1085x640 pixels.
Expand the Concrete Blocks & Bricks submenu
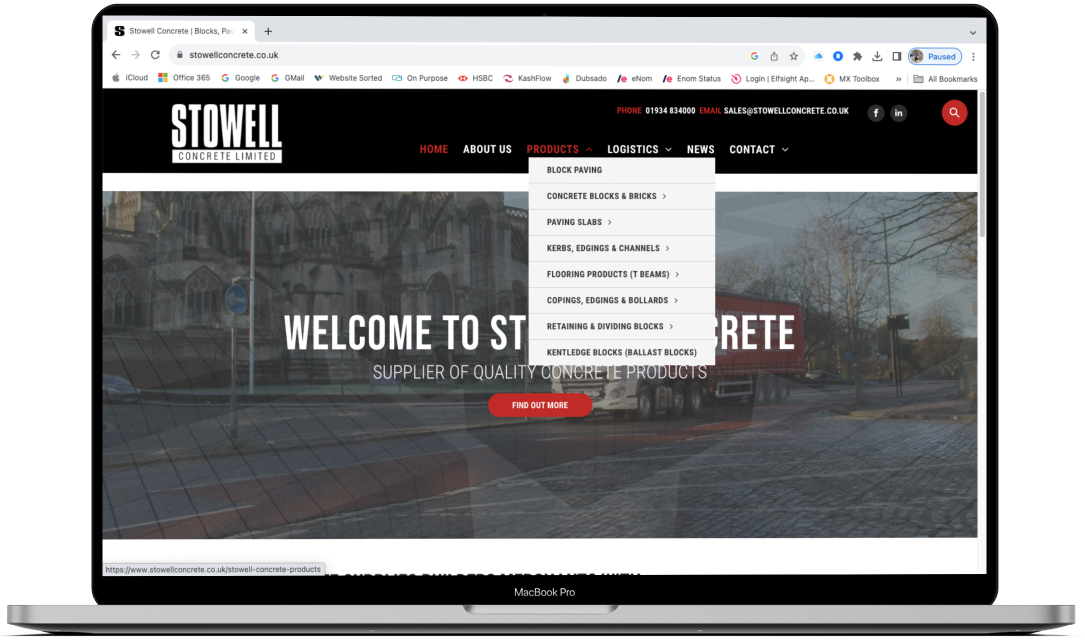pyautogui.click(x=600, y=196)
